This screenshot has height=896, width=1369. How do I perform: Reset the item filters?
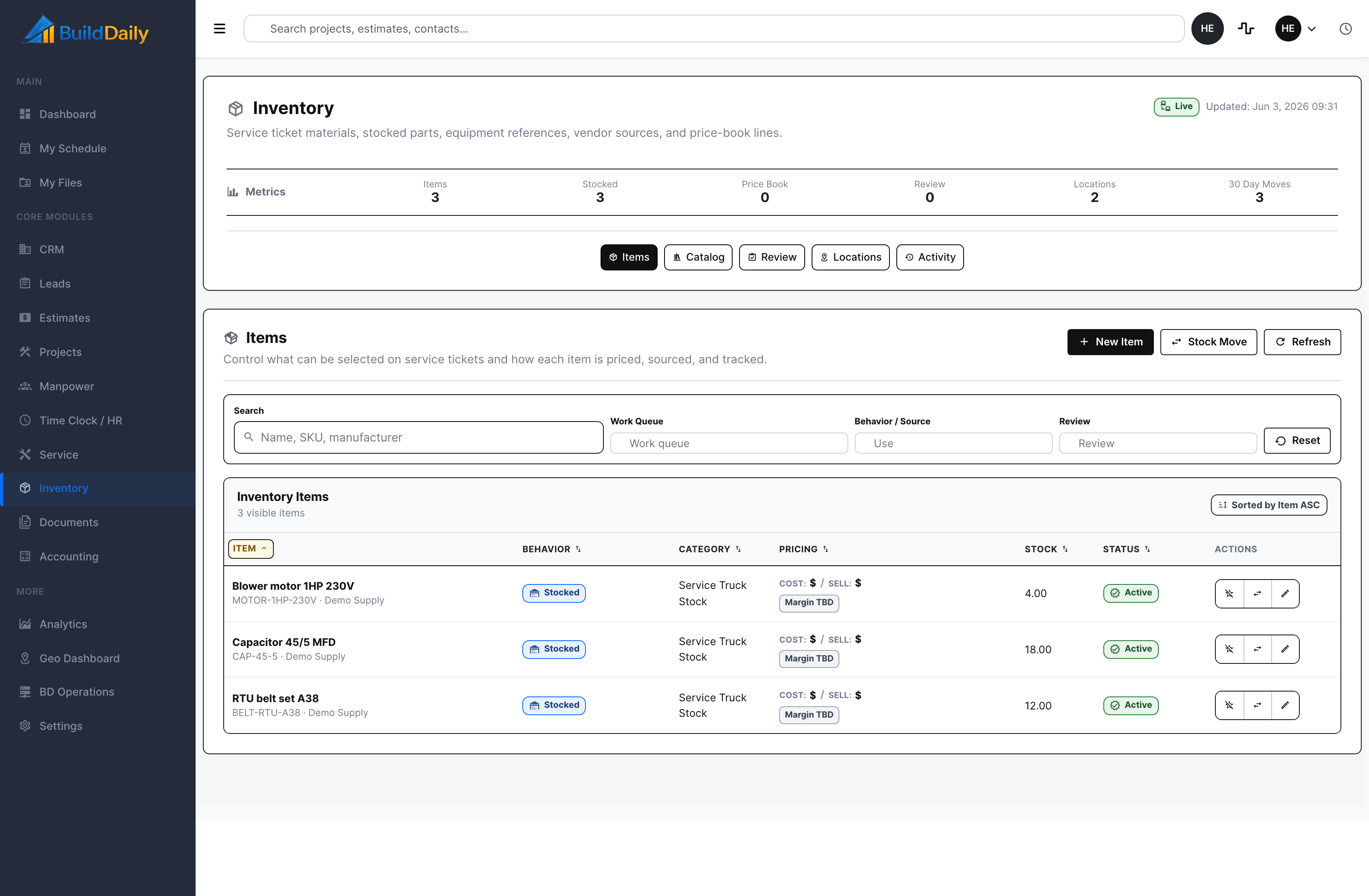[x=1297, y=441]
